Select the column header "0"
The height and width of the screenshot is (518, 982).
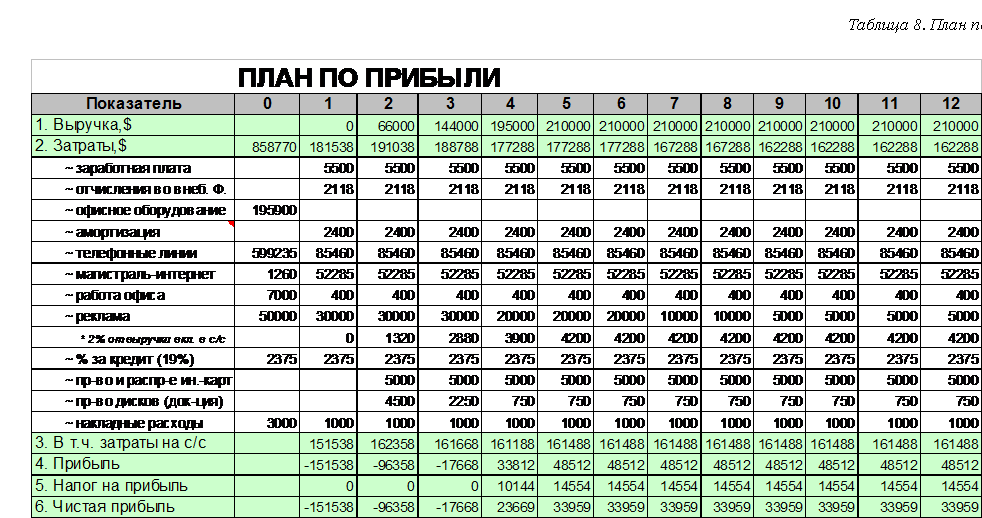(267, 103)
